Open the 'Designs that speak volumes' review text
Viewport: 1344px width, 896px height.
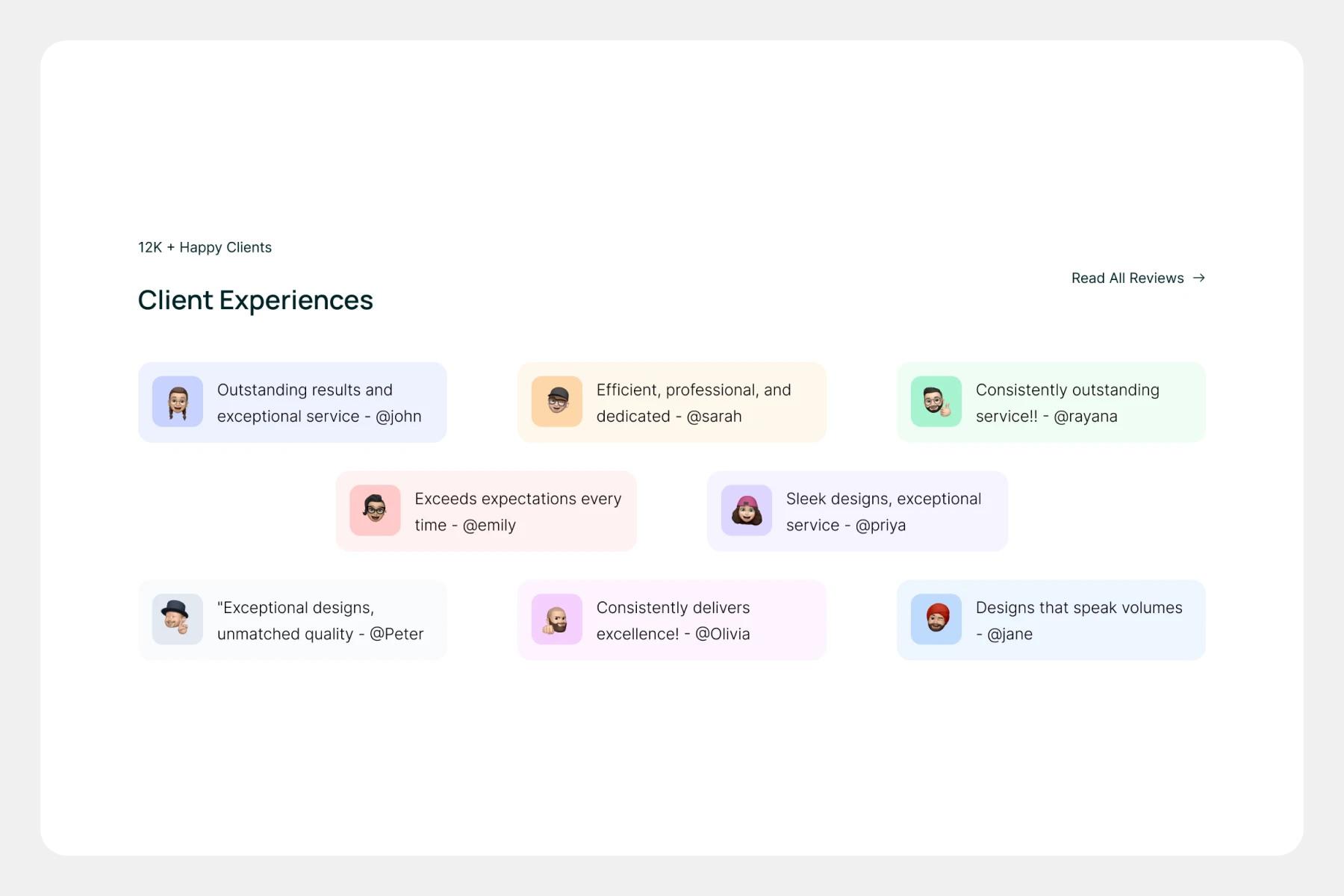click(1078, 620)
